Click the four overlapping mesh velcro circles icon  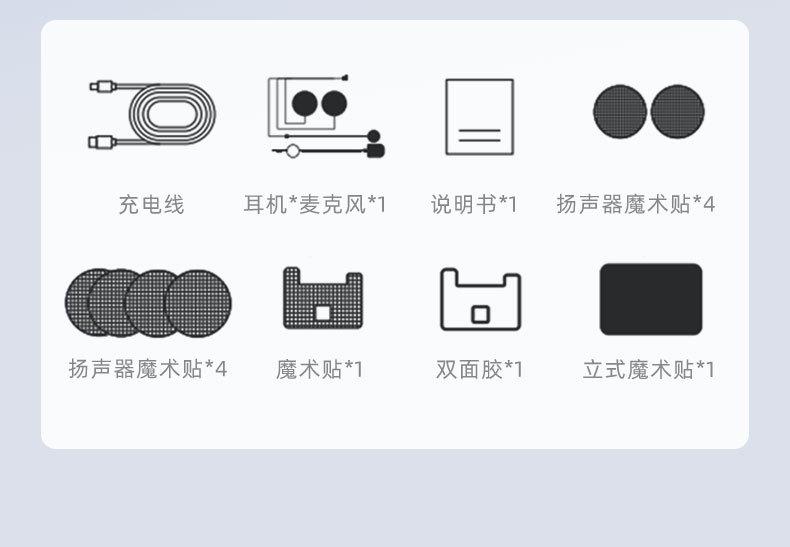[148, 303]
